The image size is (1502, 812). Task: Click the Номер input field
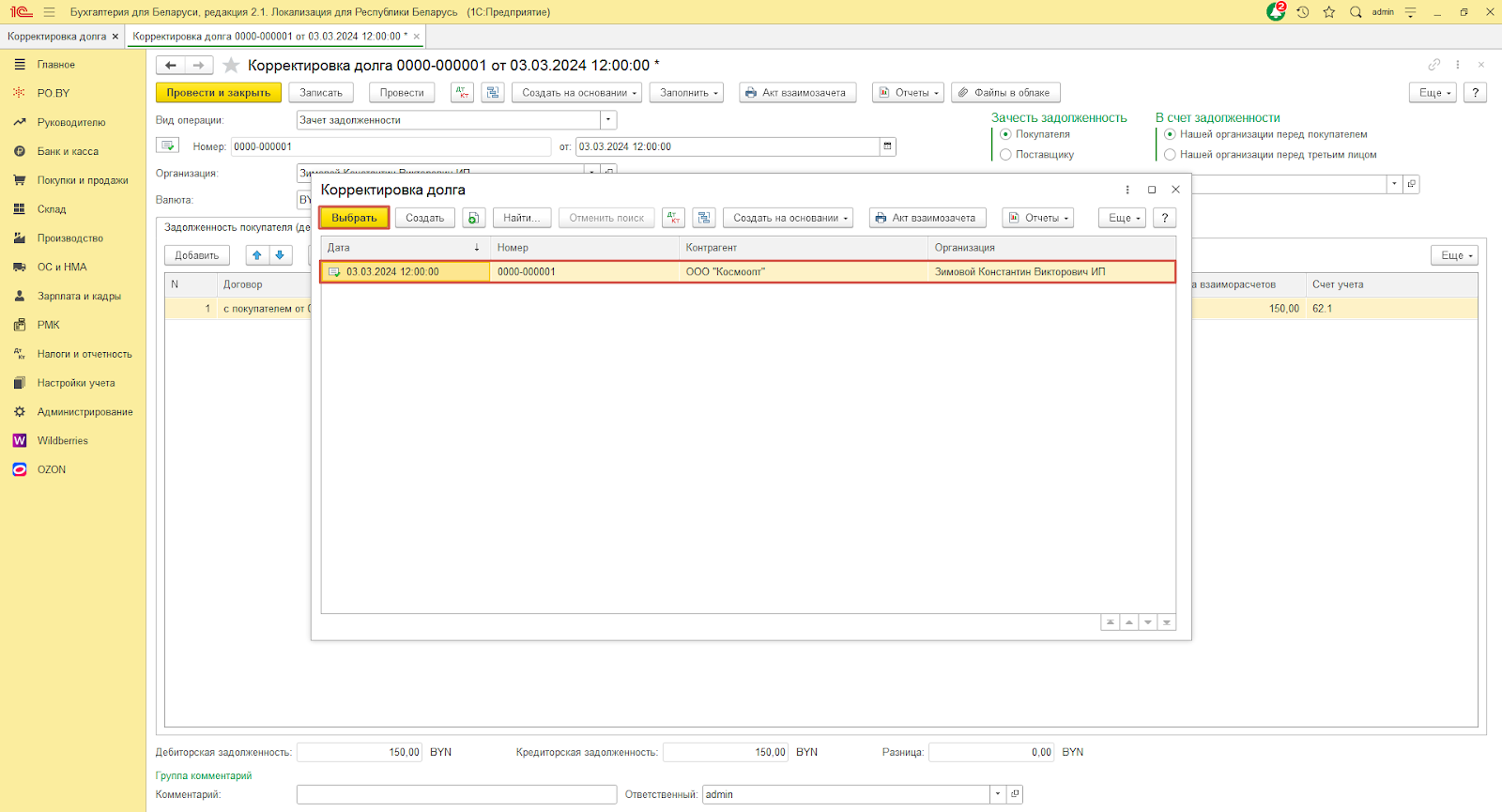point(391,146)
